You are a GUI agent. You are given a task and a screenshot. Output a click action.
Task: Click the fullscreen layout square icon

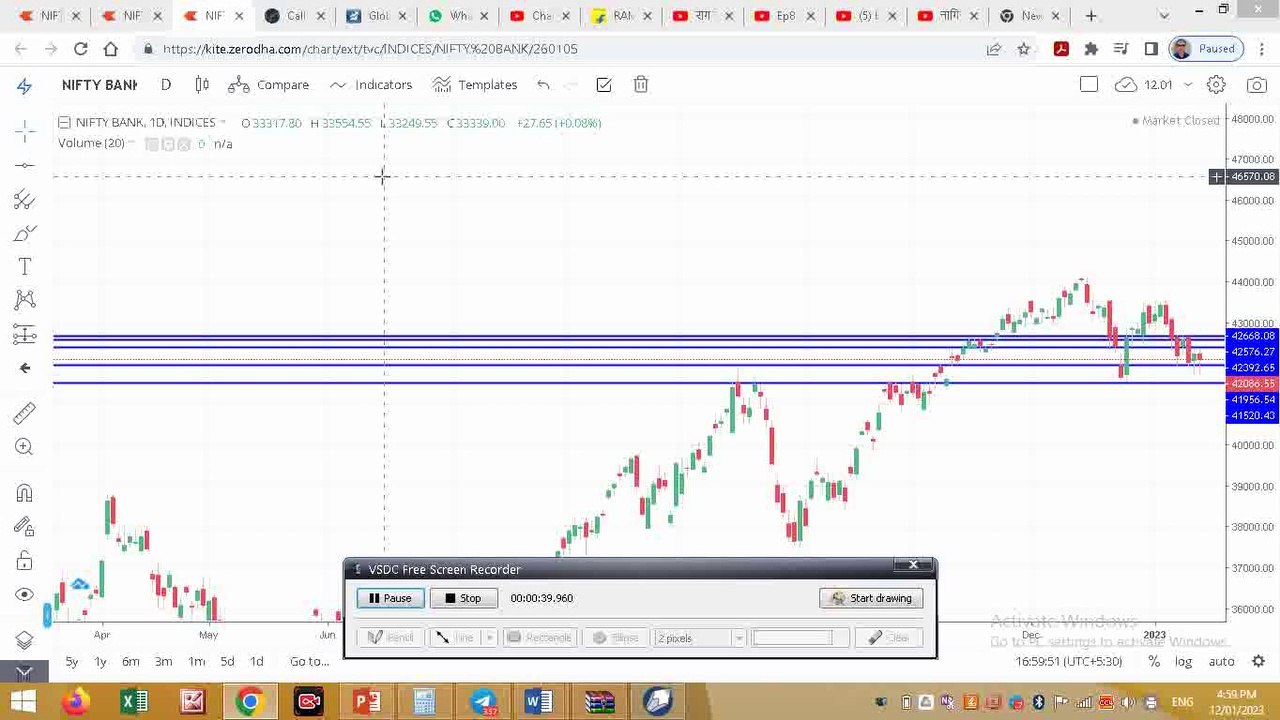(1089, 85)
